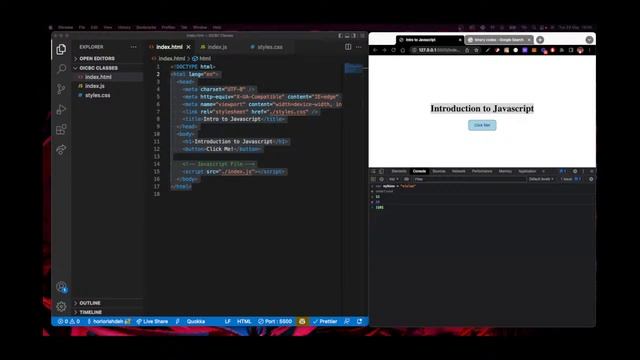This screenshot has height=360, width=640.
Task: Switch to the DevTools Memory tab
Action: click(505, 171)
